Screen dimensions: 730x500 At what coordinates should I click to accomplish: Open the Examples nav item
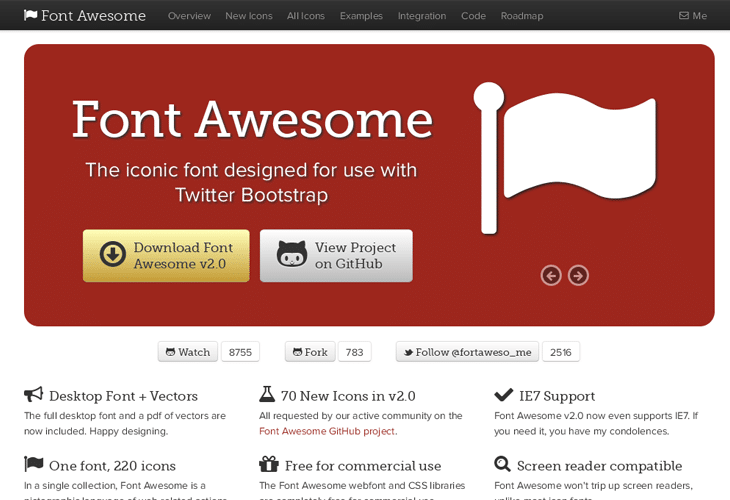click(361, 16)
